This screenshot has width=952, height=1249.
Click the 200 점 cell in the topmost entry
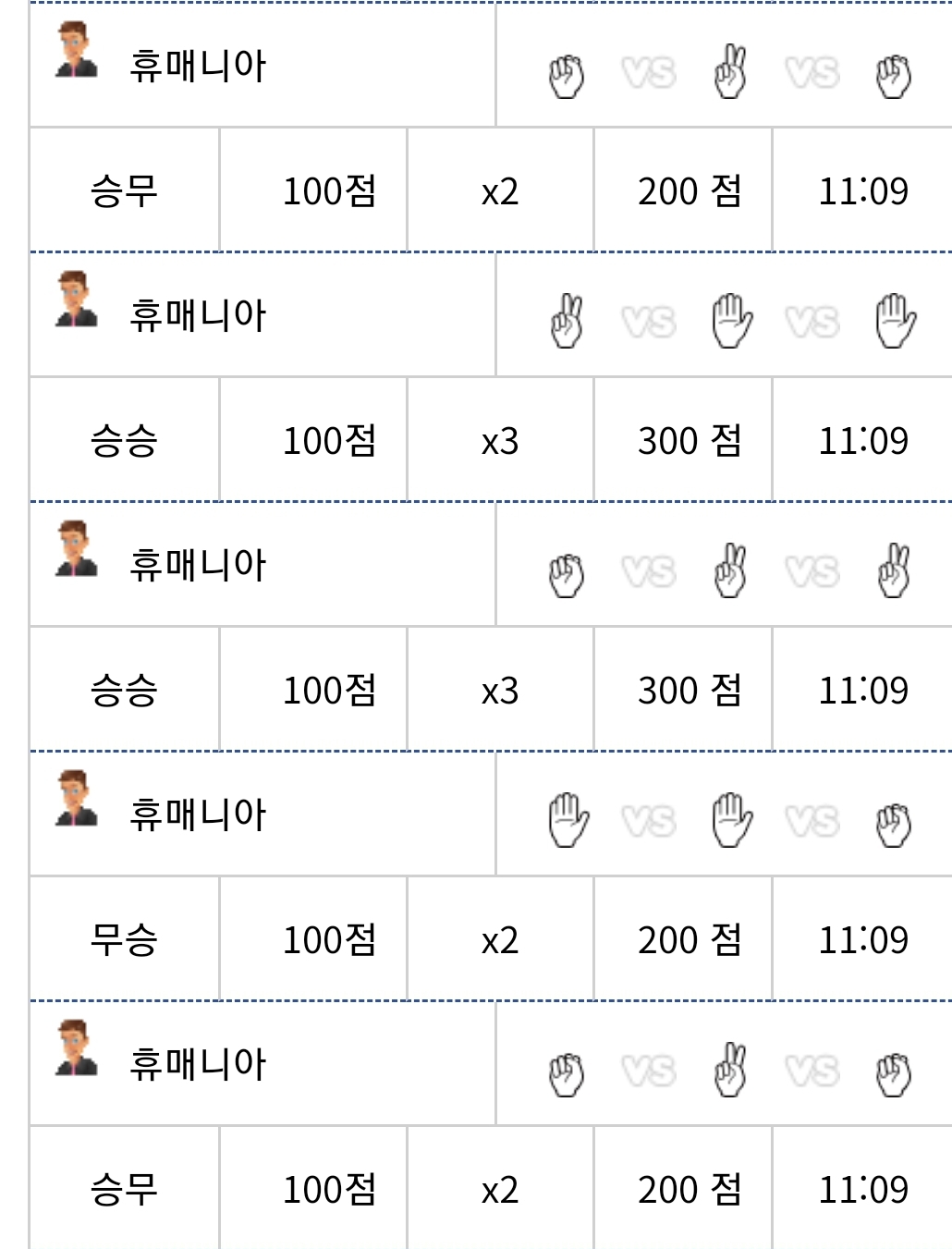pyautogui.click(x=689, y=190)
